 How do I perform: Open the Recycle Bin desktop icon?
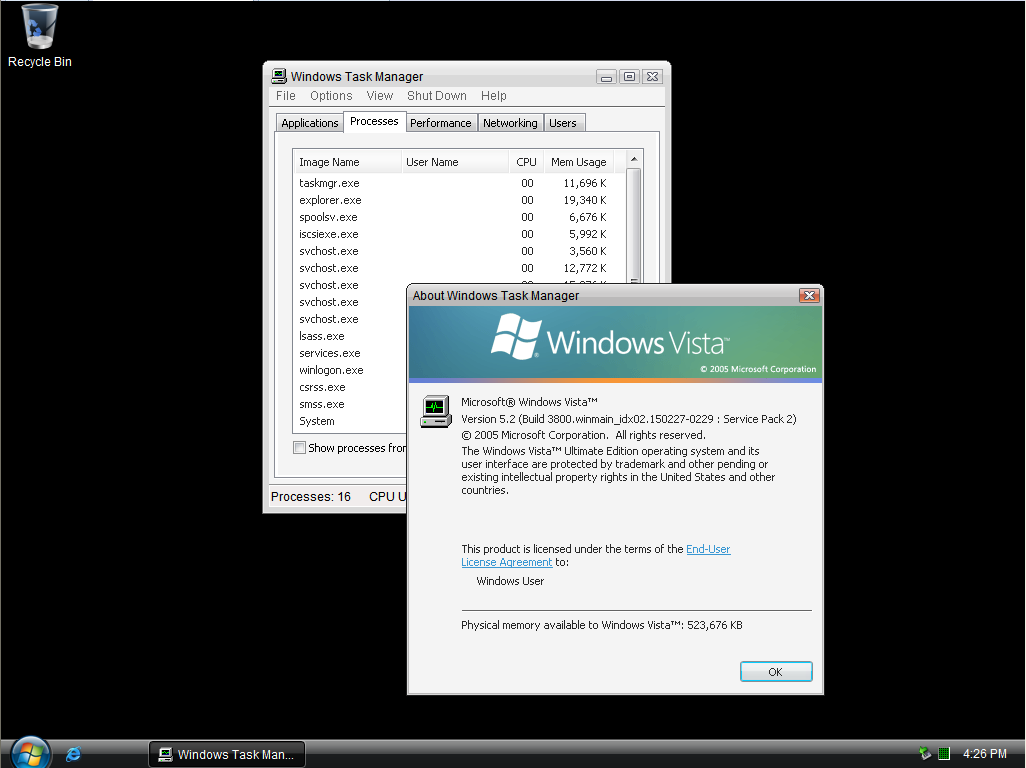pyautogui.click(x=39, y=36)
